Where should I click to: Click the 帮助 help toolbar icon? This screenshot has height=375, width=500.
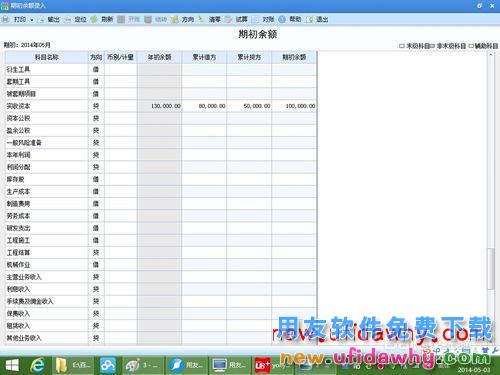tap(282, 20)
